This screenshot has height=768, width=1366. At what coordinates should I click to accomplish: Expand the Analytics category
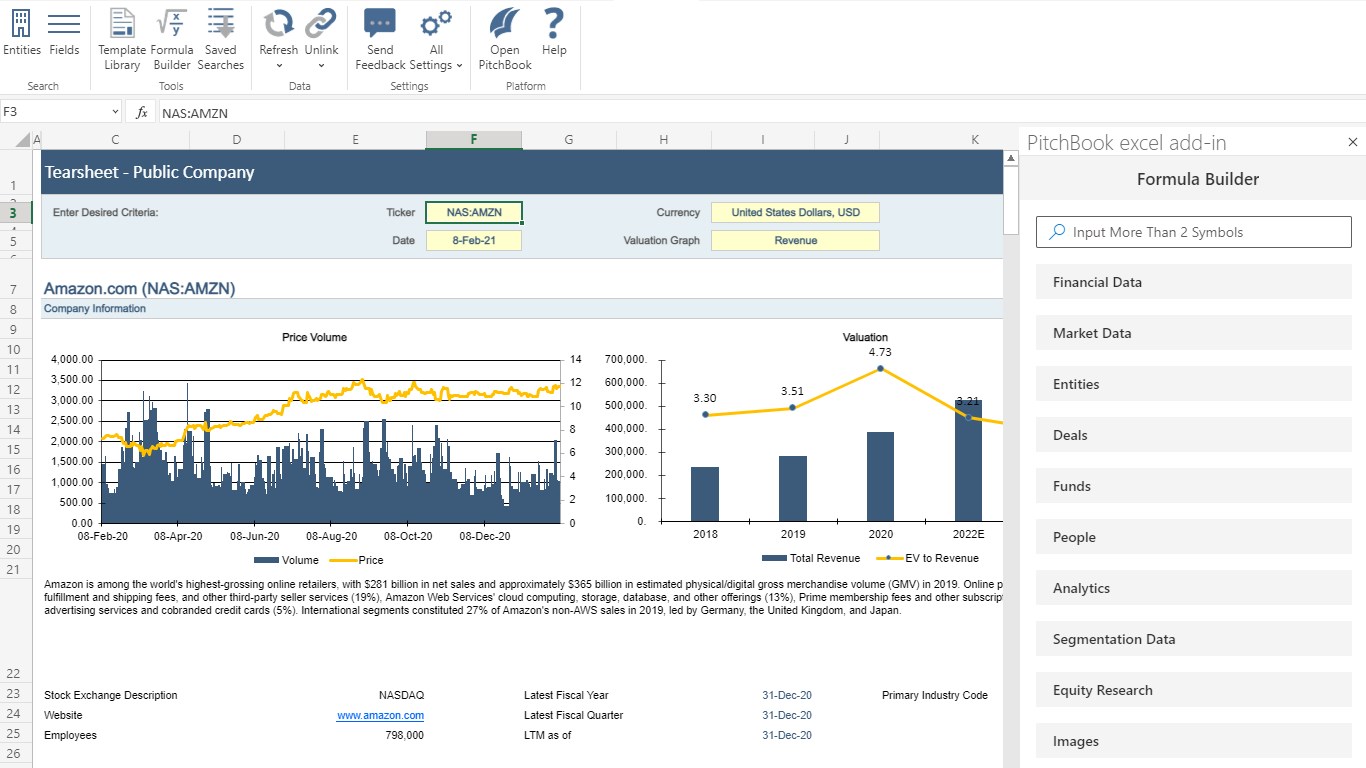click(x=1193, y=588)
